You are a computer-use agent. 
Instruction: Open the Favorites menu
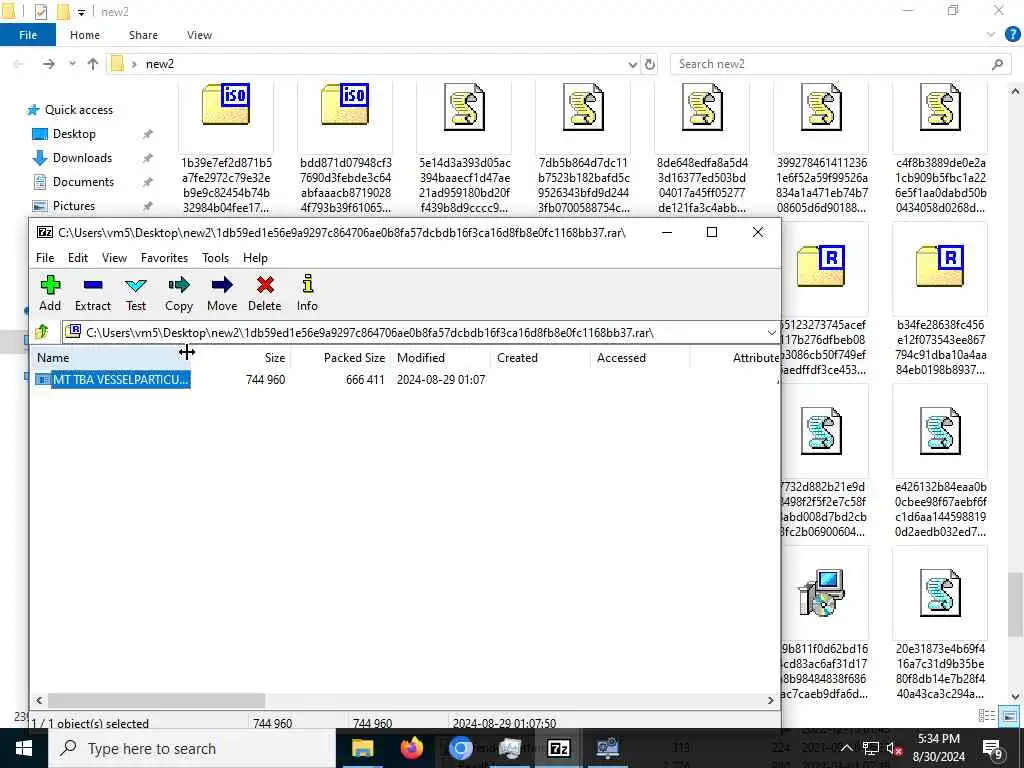coord(165,258)
